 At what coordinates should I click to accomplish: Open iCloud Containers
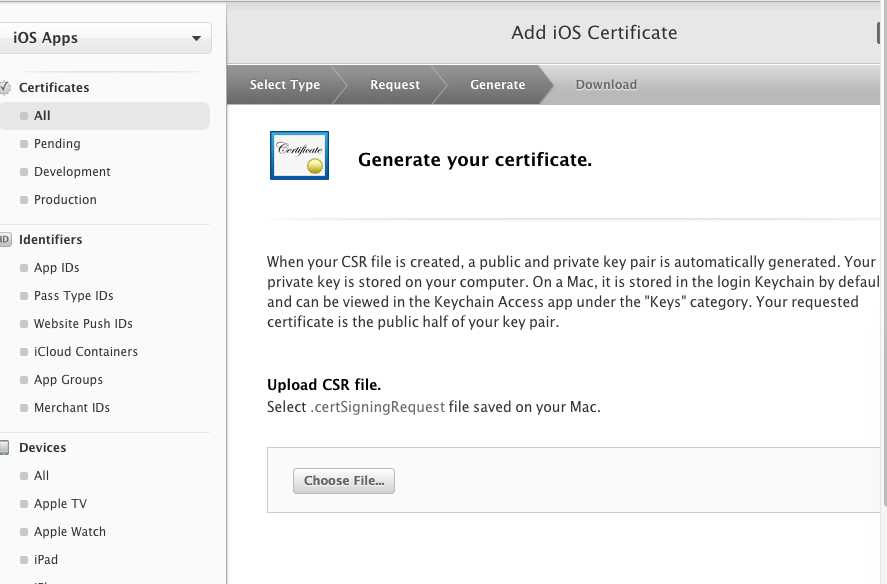coord(85,351)
